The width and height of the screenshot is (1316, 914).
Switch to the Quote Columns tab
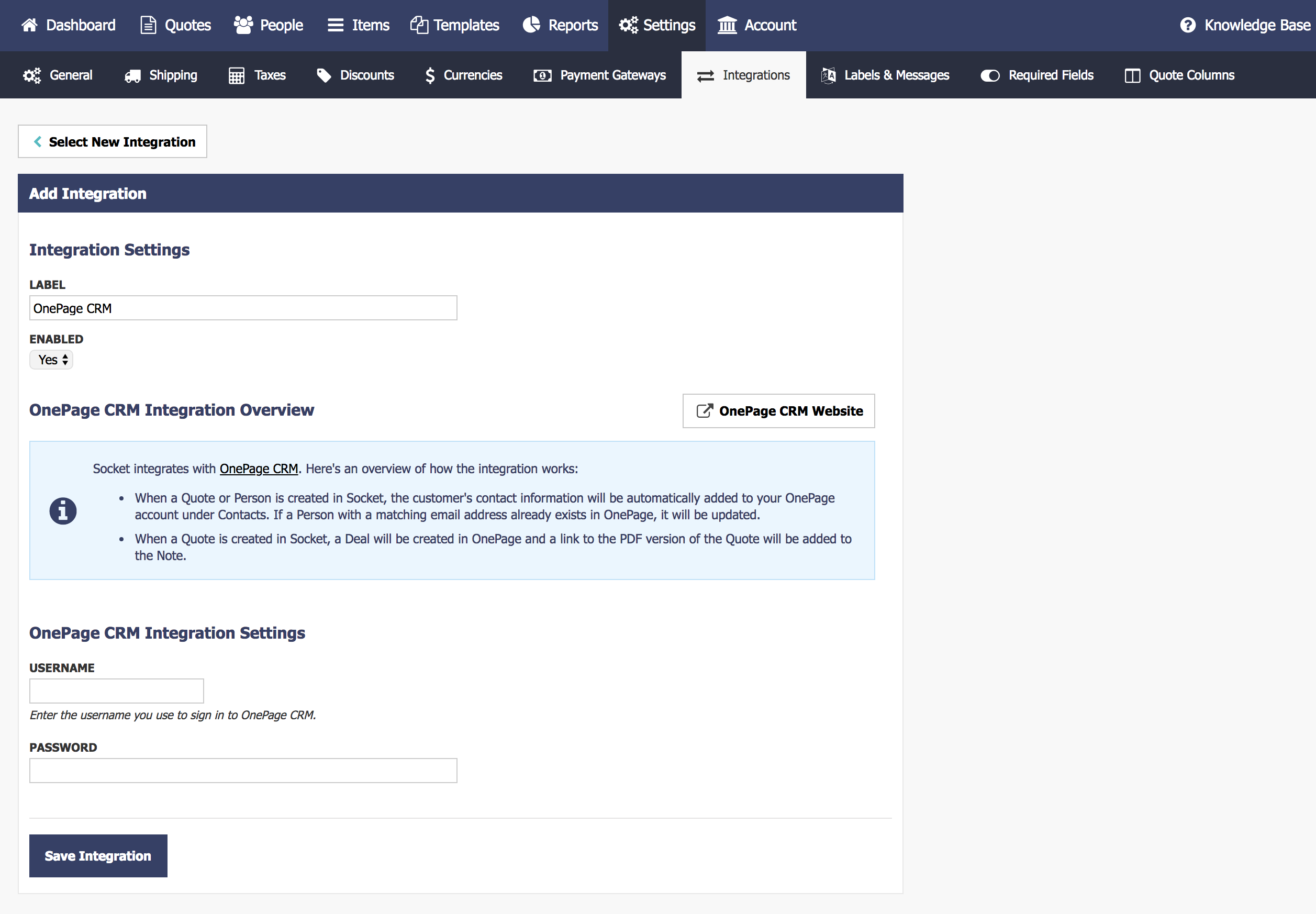pyautogui.click(x=1180, y=75)
